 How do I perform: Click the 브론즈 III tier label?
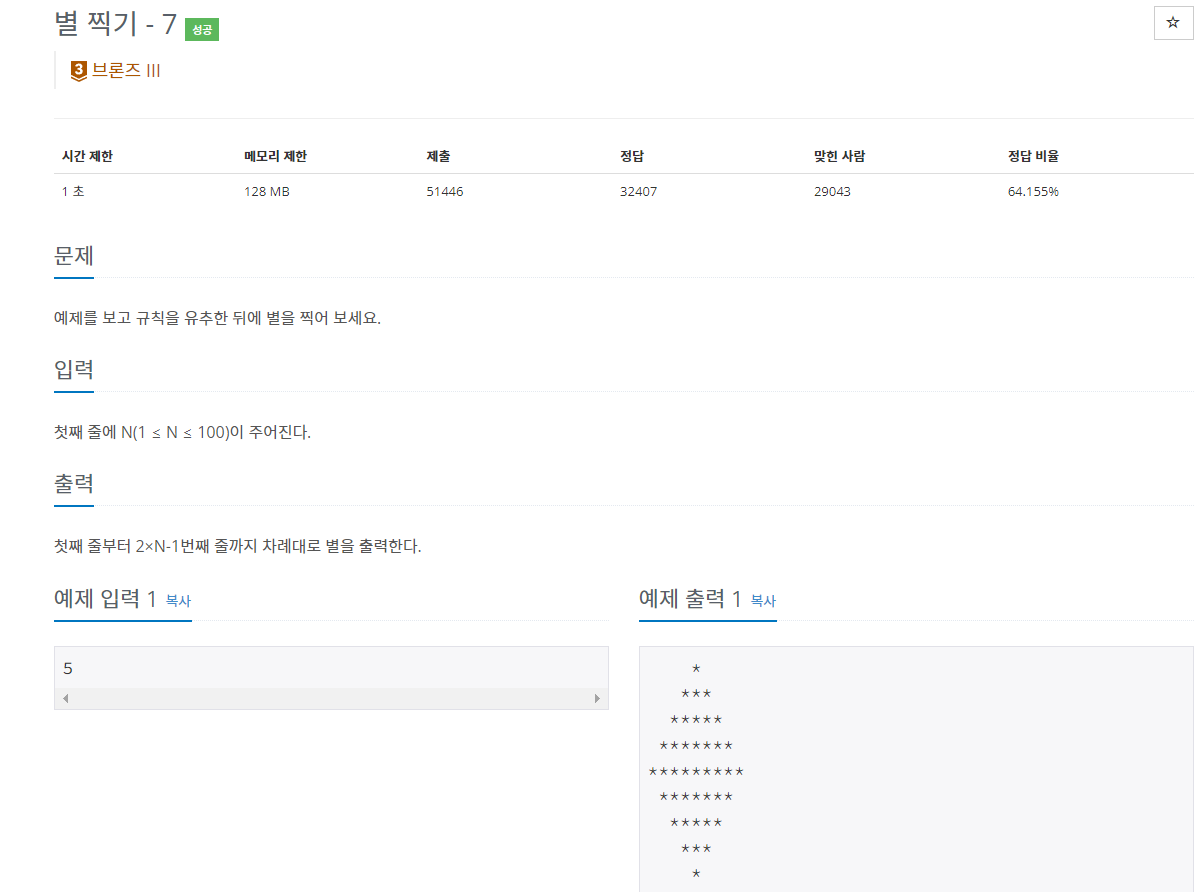point(126,71)
